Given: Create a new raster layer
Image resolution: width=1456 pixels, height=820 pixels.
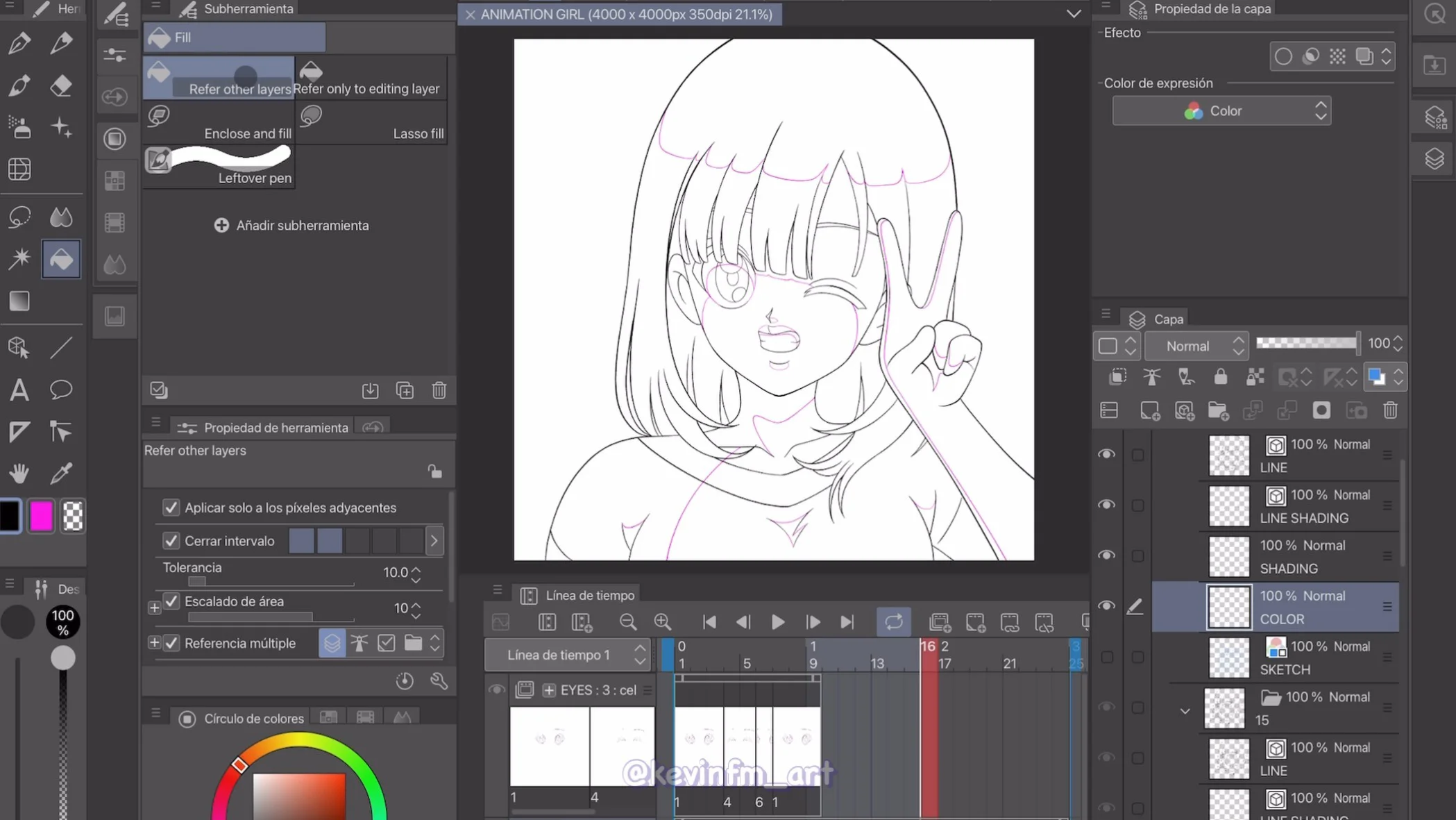Looking at the screenshot, I should pyautogui.click(x=1150, y=410).
